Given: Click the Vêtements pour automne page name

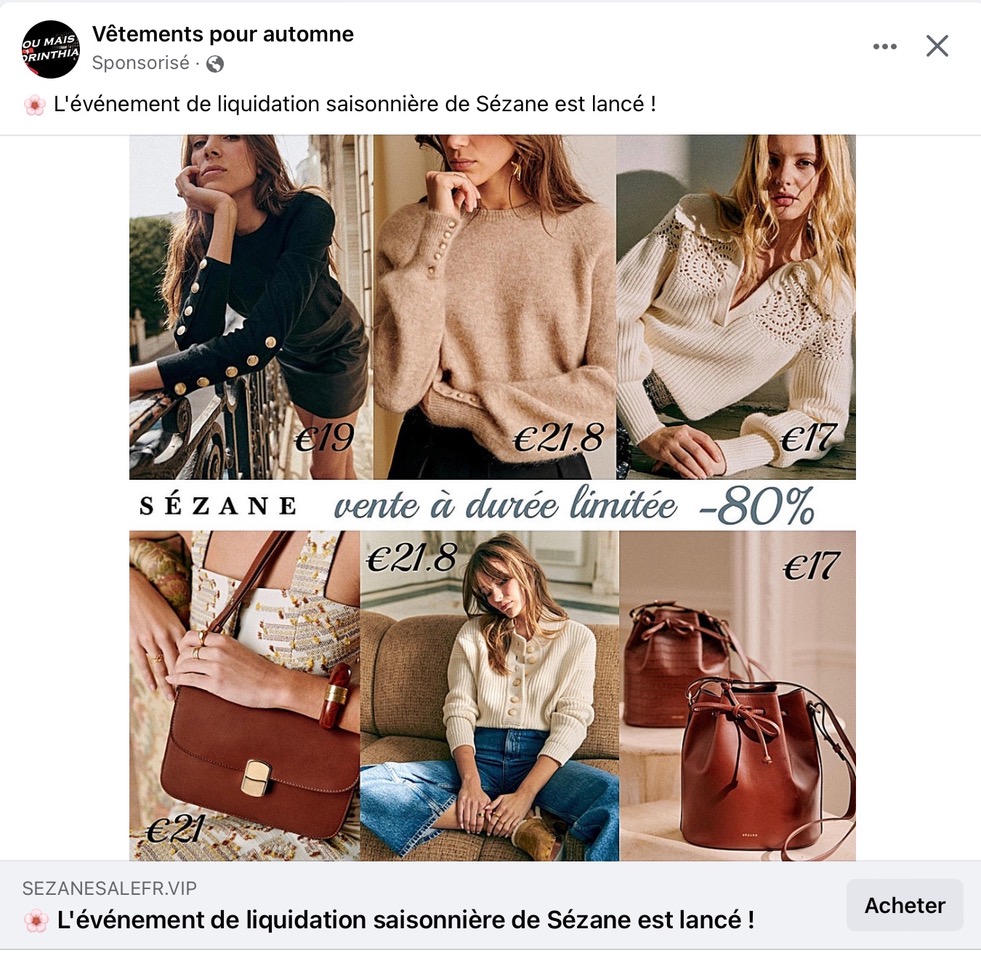Looking at the screenshot, I should click(223, 34).
